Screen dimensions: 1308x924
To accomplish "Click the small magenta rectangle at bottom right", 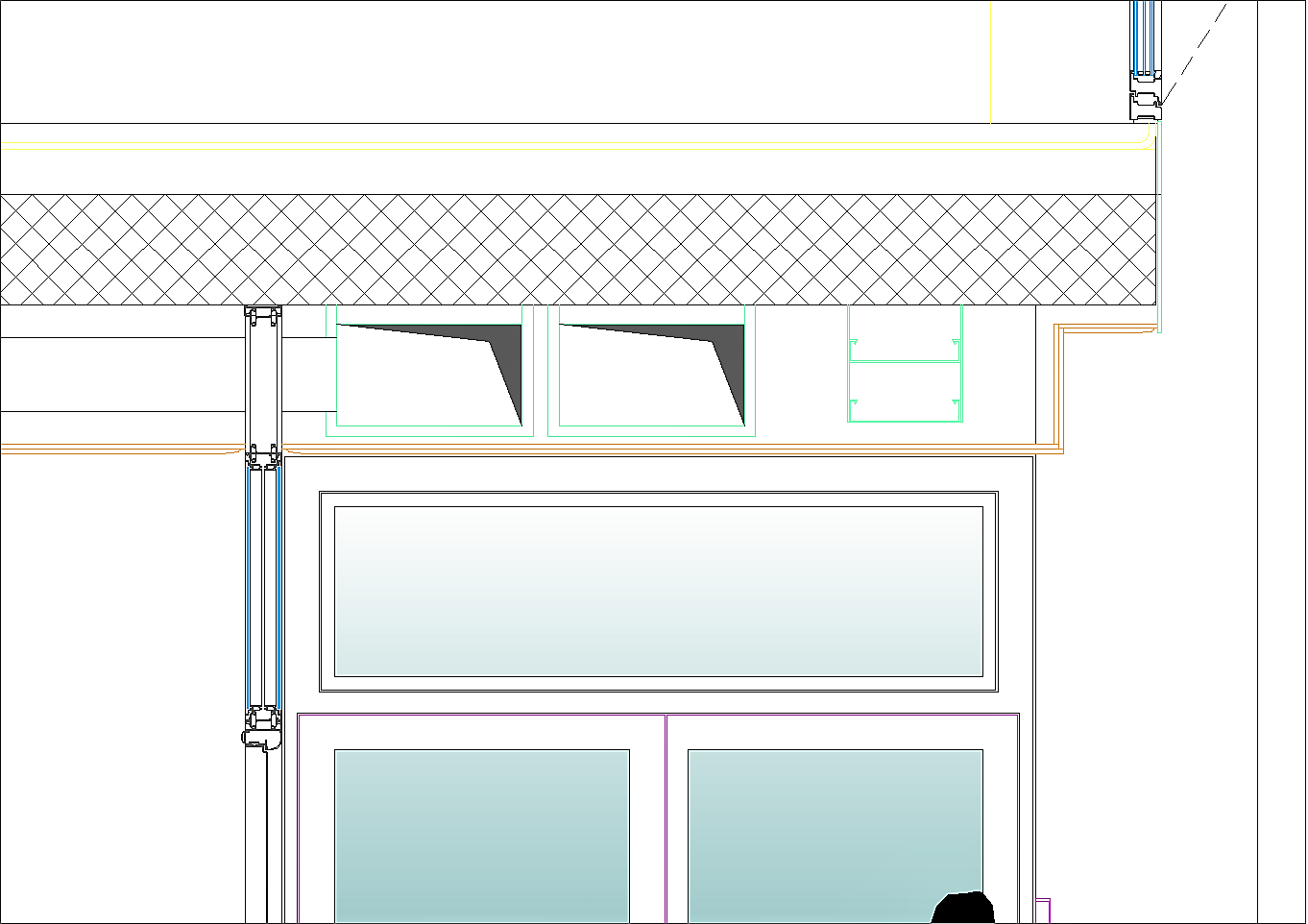I will pyautogui.click(x=1042, y=910).
